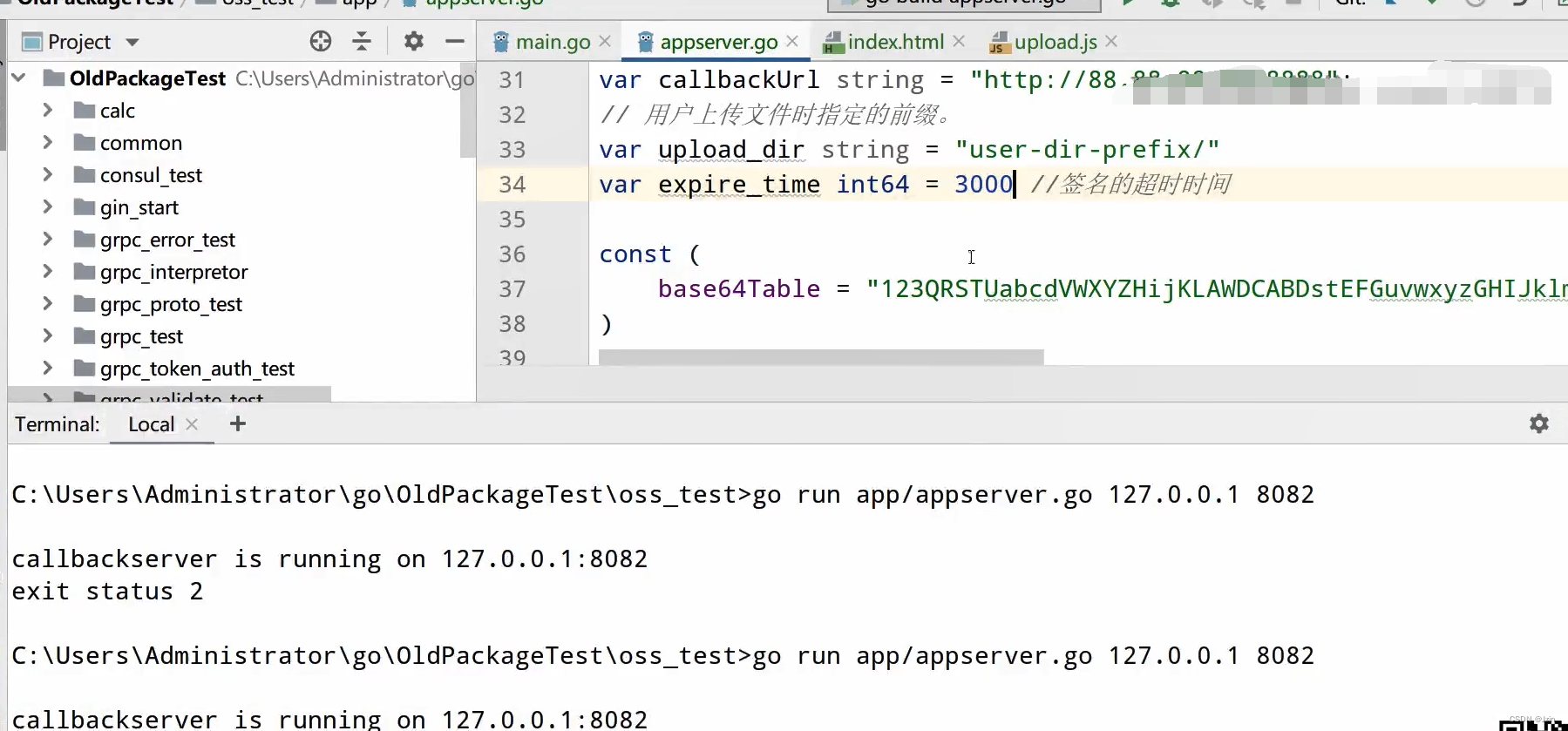Expand the grpc_test folder
Screen dimensions: 1568x731
[x=48, y=335]
